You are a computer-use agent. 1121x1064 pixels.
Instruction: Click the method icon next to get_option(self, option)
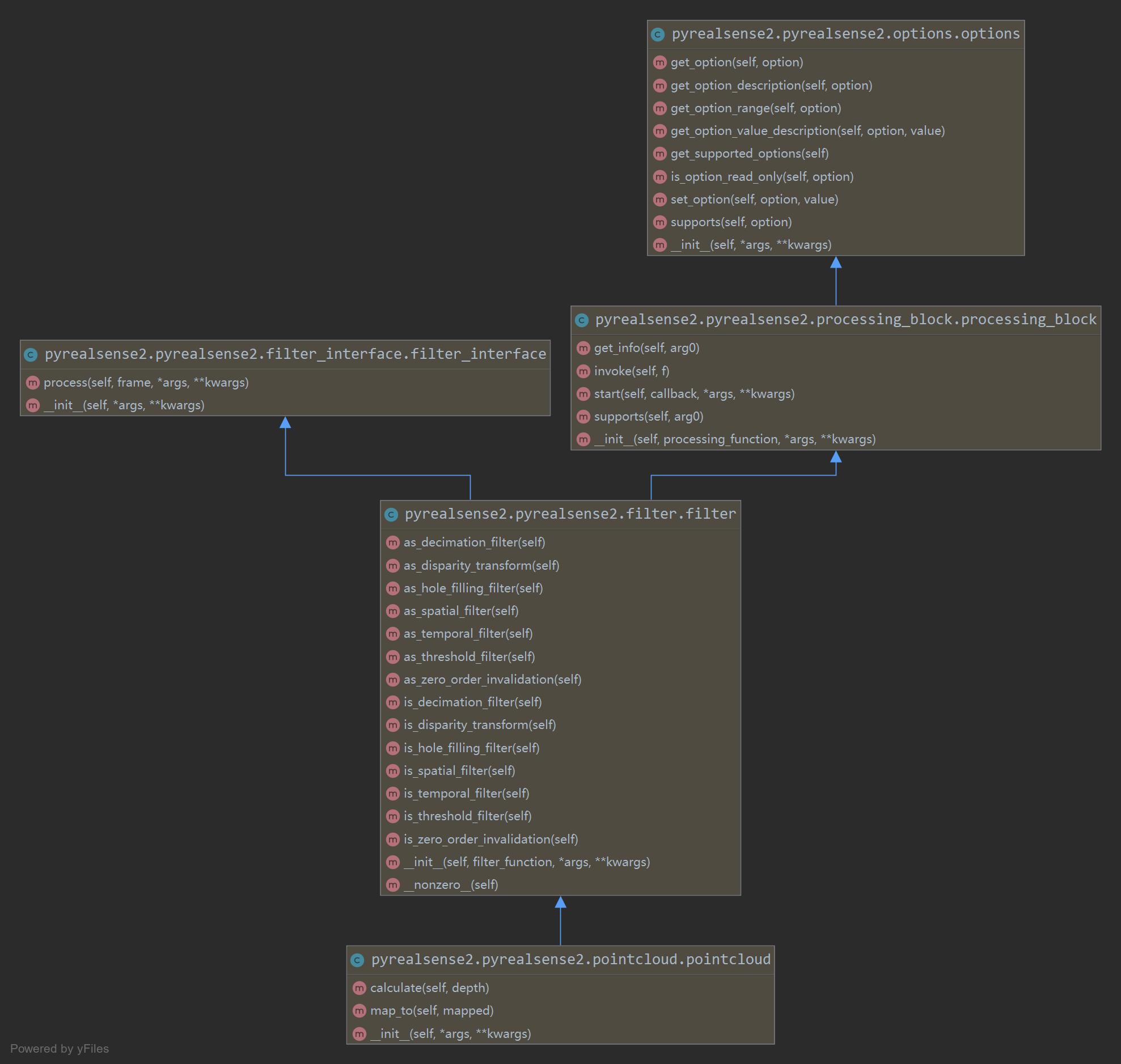point(659,62)
